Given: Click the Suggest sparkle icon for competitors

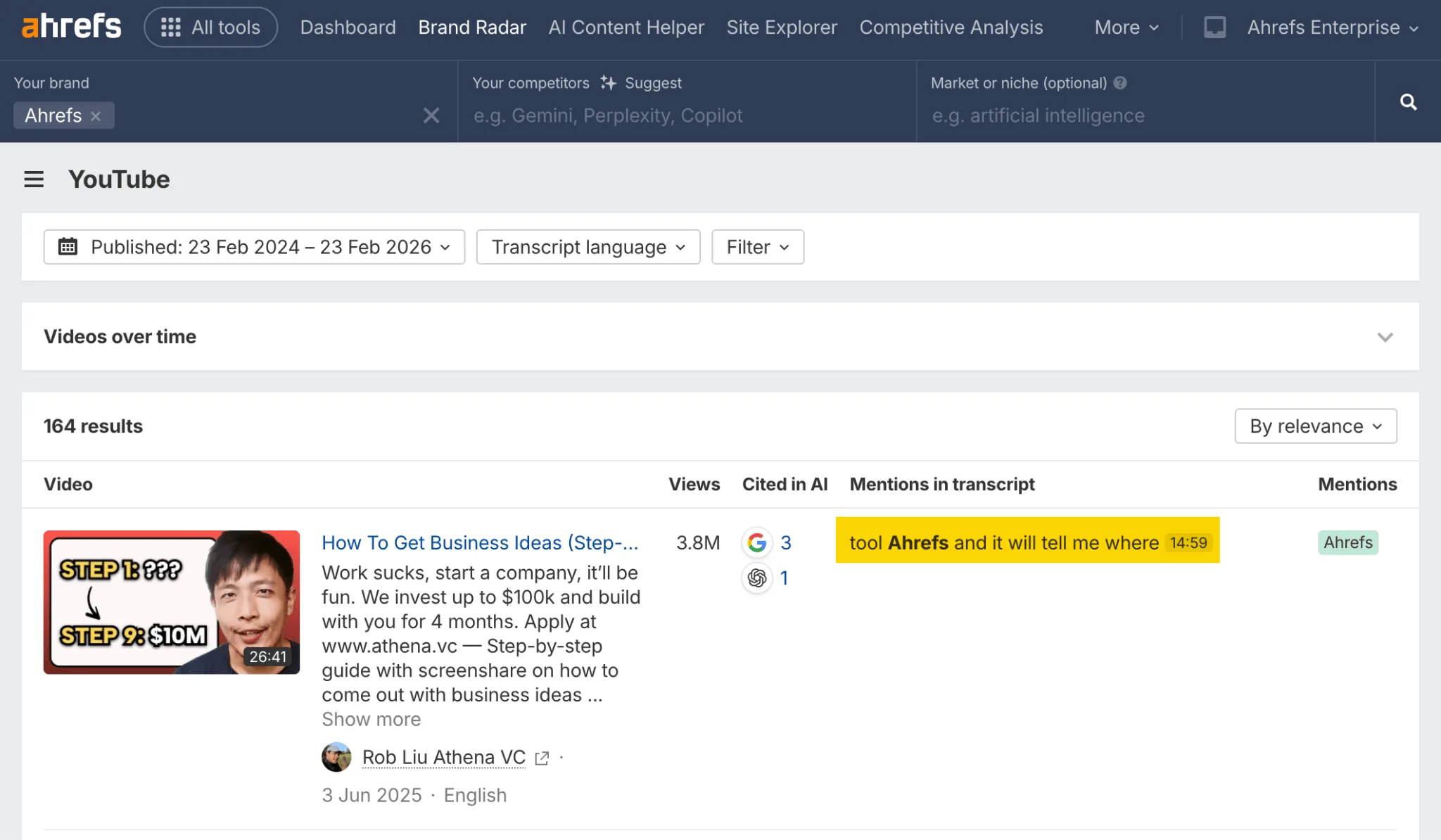Looking at the screenshot, I should coord(608,82).
